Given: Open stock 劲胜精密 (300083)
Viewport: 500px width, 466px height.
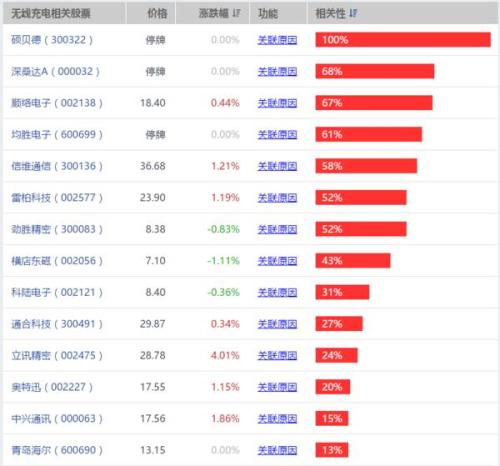Looking at the screenshot, I should click(x=57, y=229).
